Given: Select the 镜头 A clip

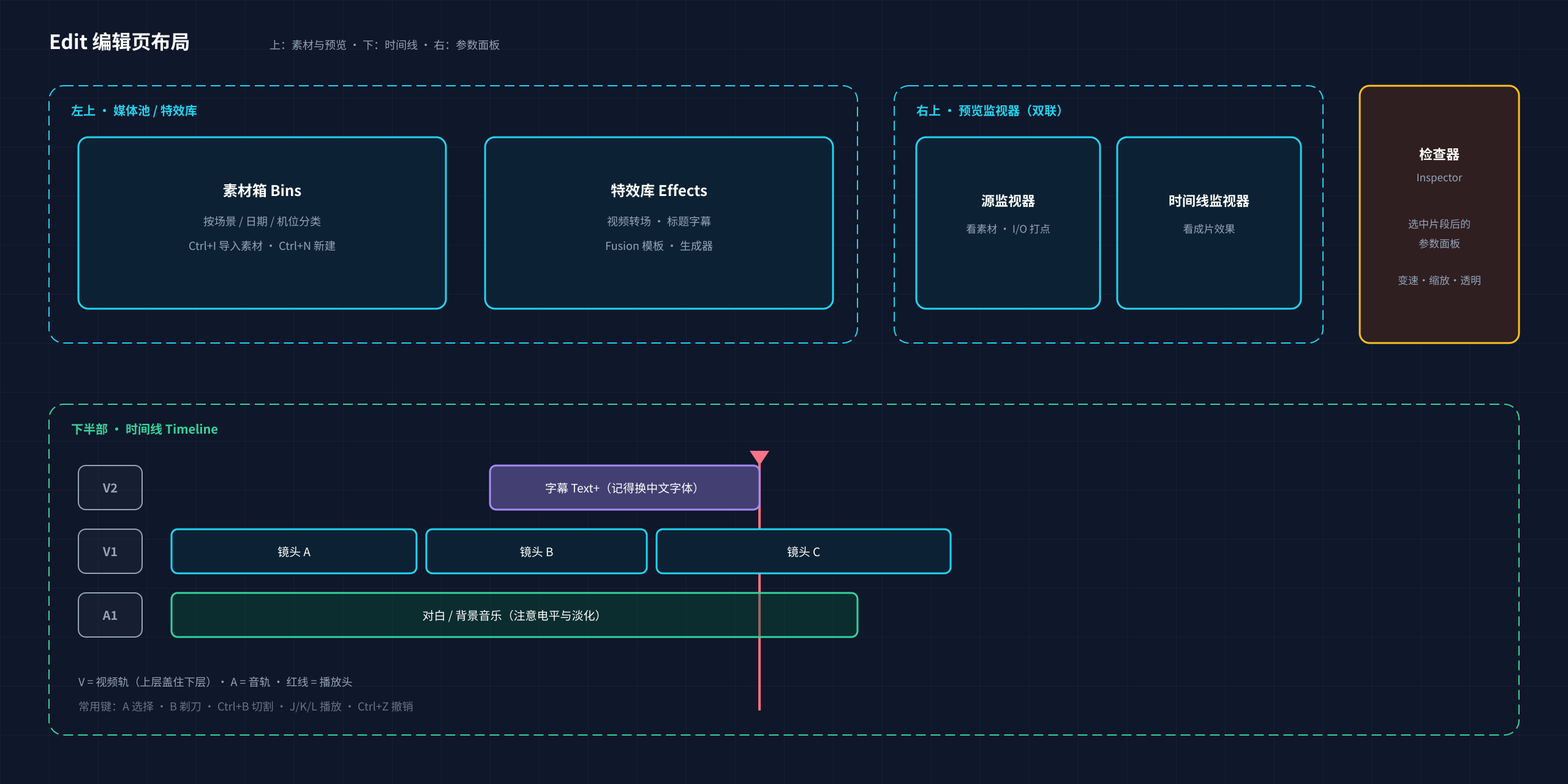Looking at the screenshot, I should [x=294, y=551].
